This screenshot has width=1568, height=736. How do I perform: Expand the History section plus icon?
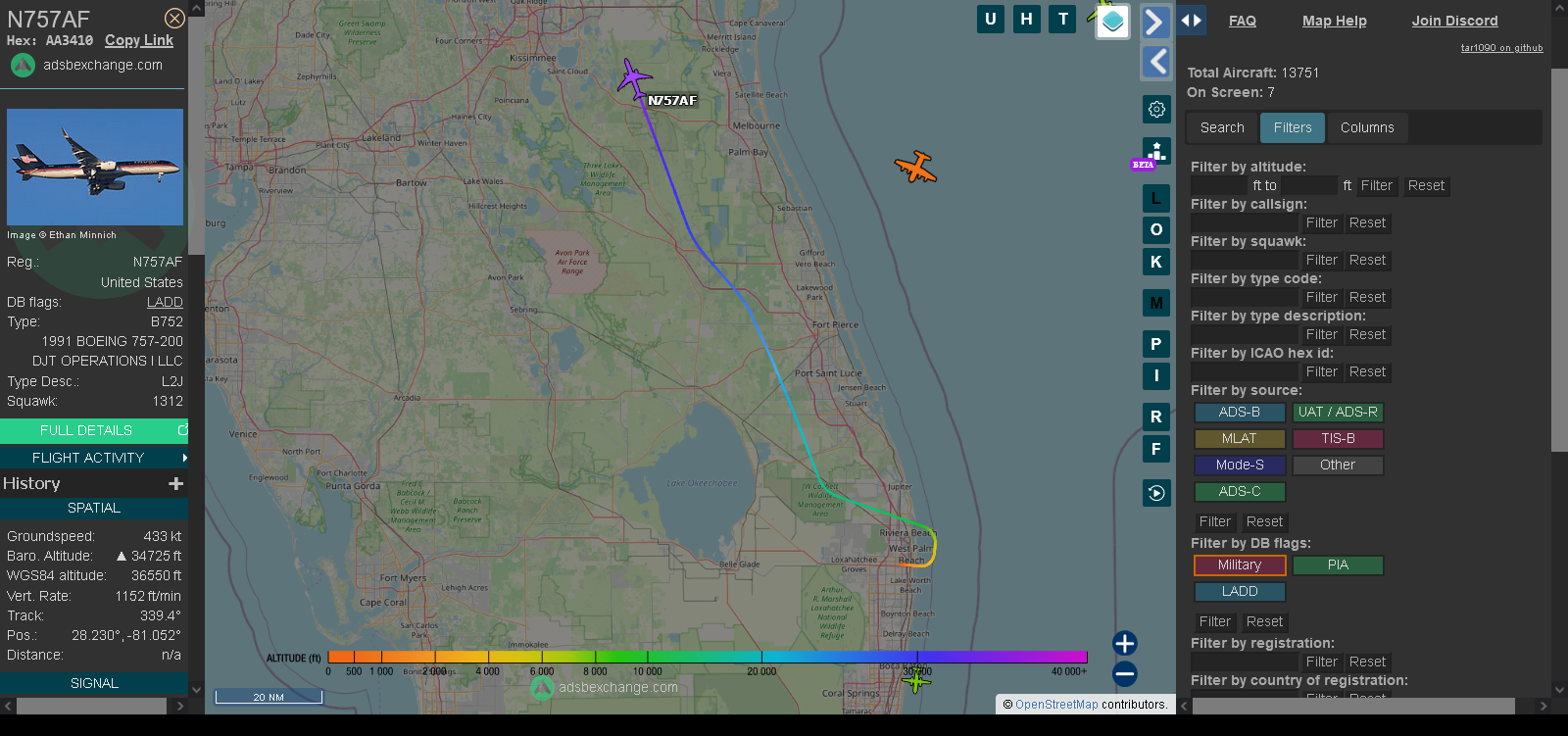(x=175, y=483)
